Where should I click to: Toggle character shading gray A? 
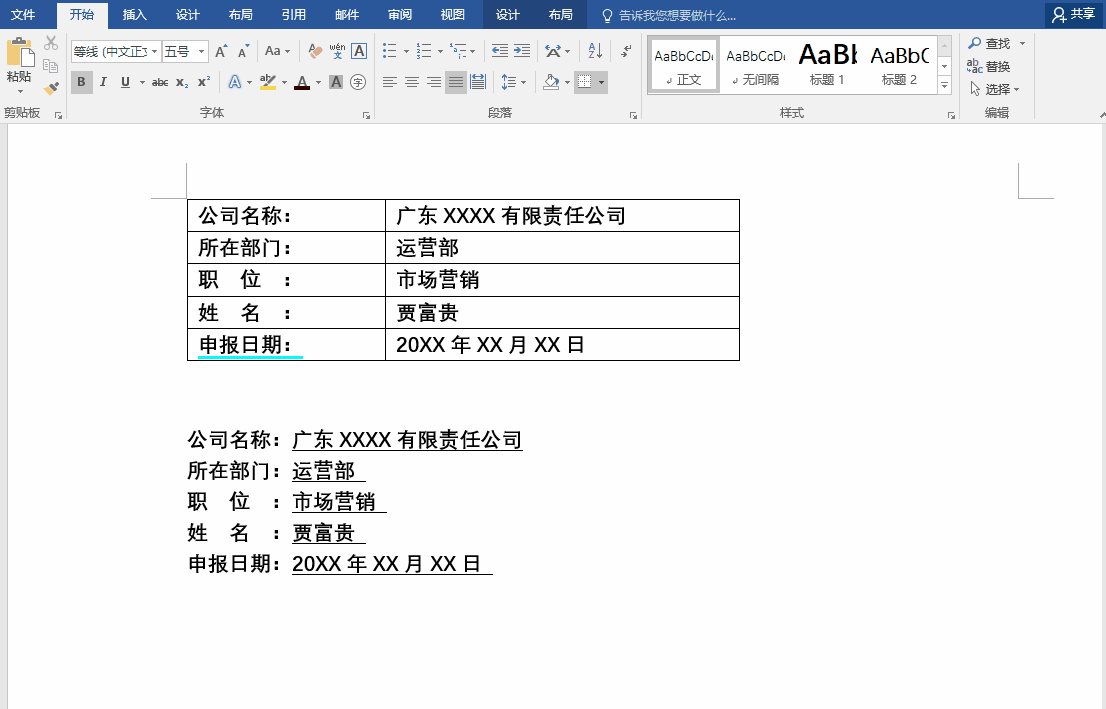coord(336,83)
